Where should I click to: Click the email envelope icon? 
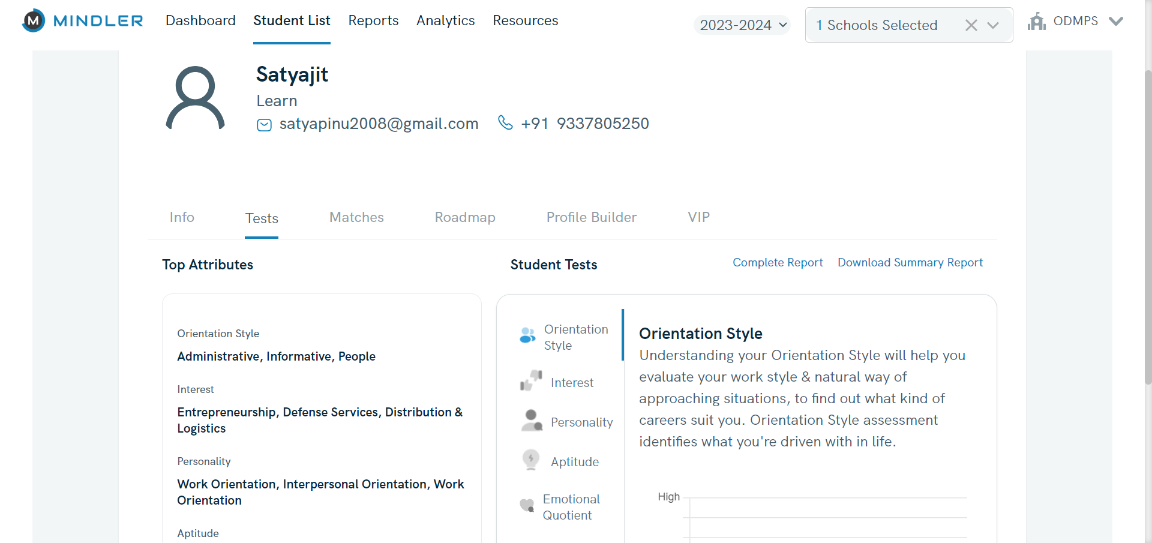tap(264, 125)
